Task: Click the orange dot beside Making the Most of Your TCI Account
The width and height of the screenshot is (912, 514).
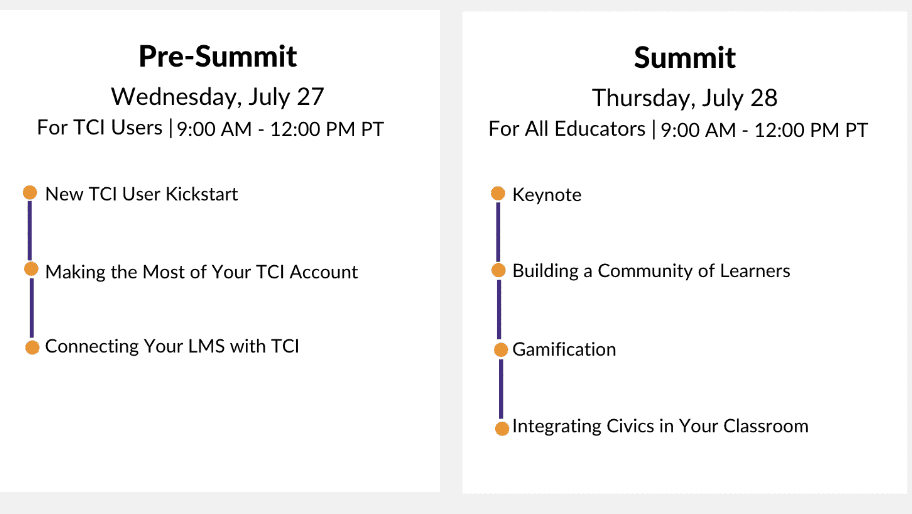Action: click(31, 269)
